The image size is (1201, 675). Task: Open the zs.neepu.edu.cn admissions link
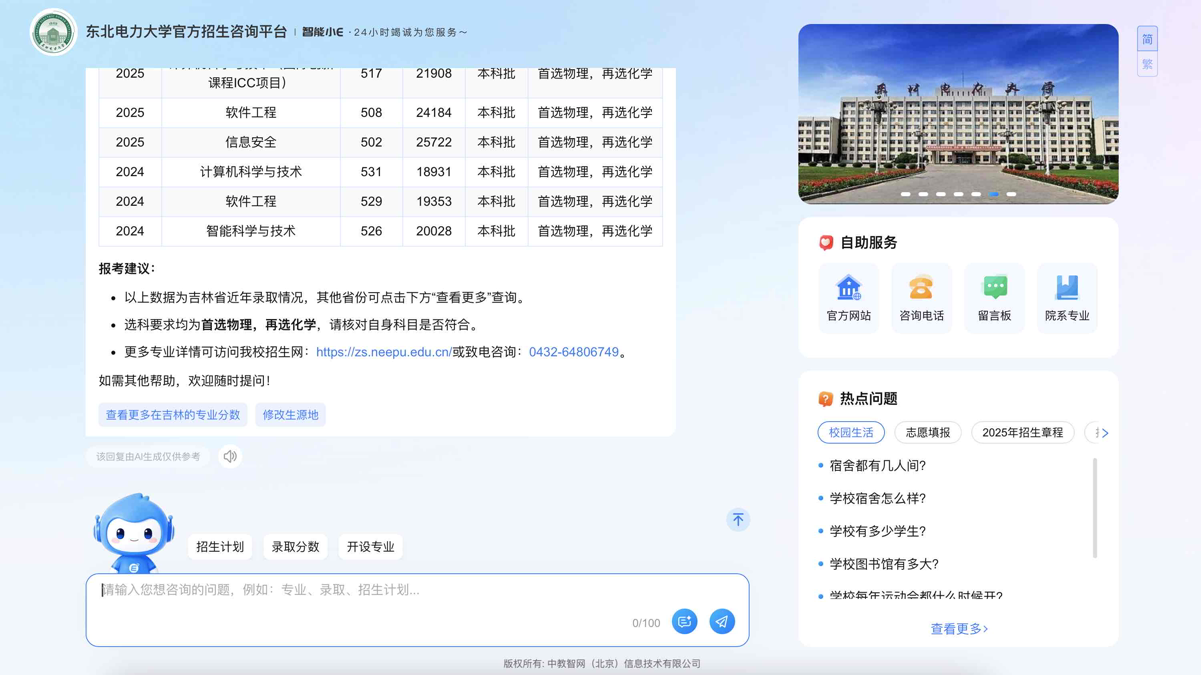(x=383, y=352)
